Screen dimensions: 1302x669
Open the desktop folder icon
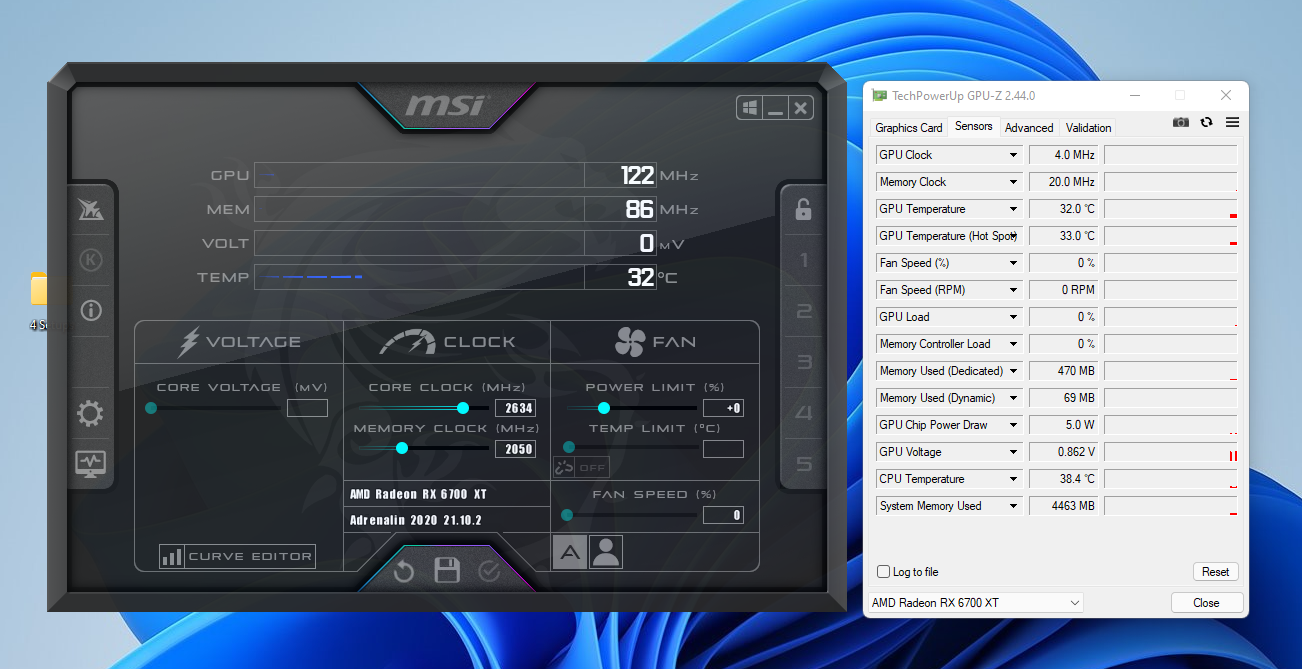point(40,289)
